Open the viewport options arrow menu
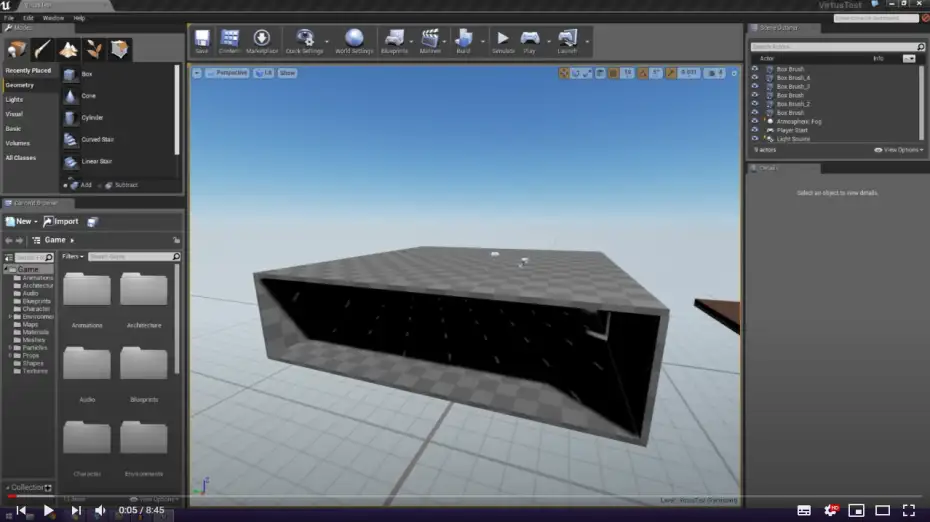Viewport: 930px width, 522px height. 197,73
